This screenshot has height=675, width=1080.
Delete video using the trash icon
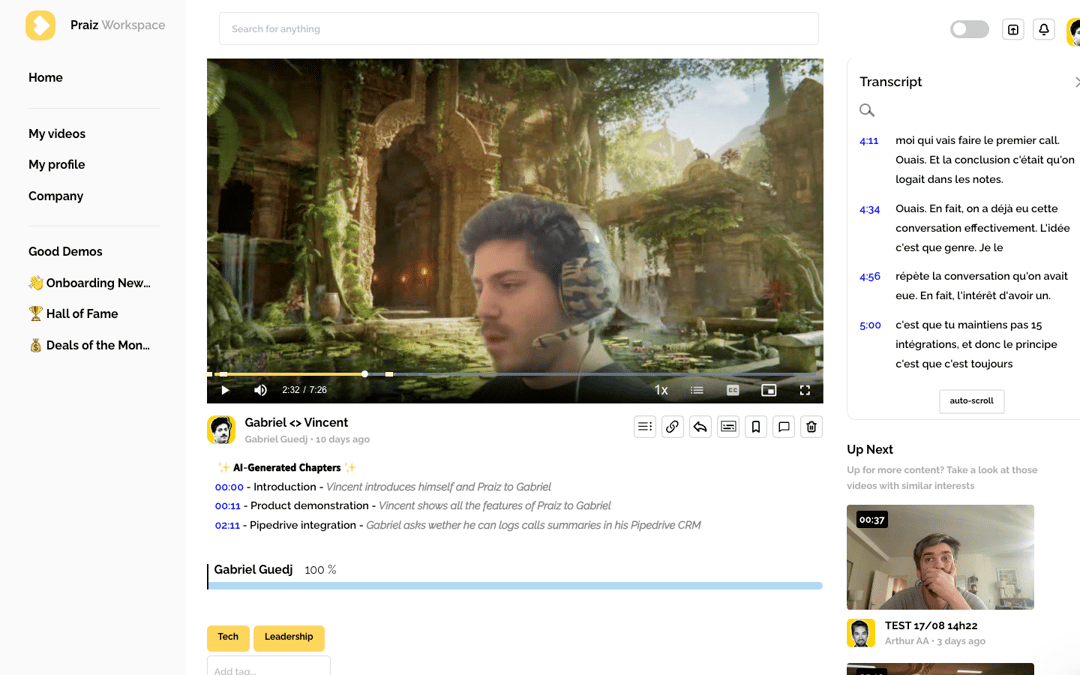pos(812,427)
